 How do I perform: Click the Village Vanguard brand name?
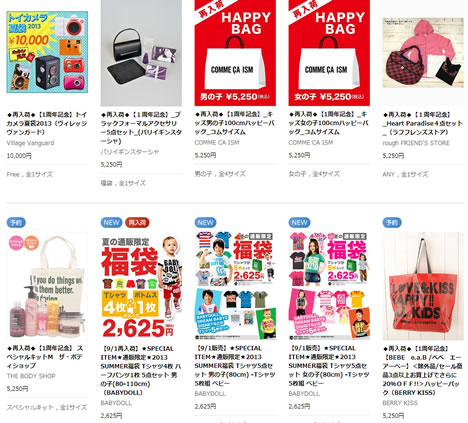pos(30,143)
